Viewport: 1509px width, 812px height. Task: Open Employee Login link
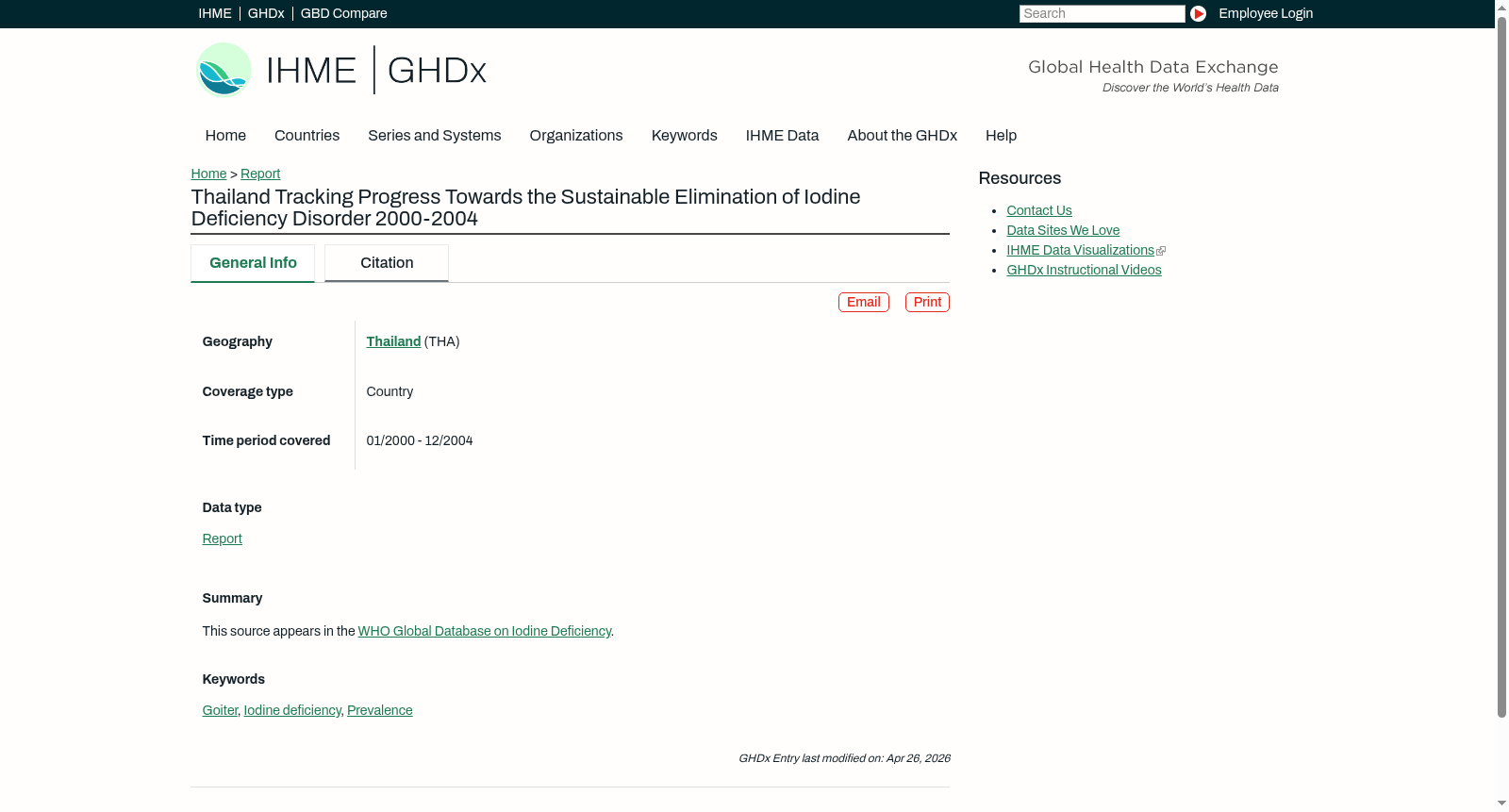(x=1266, y=13)
